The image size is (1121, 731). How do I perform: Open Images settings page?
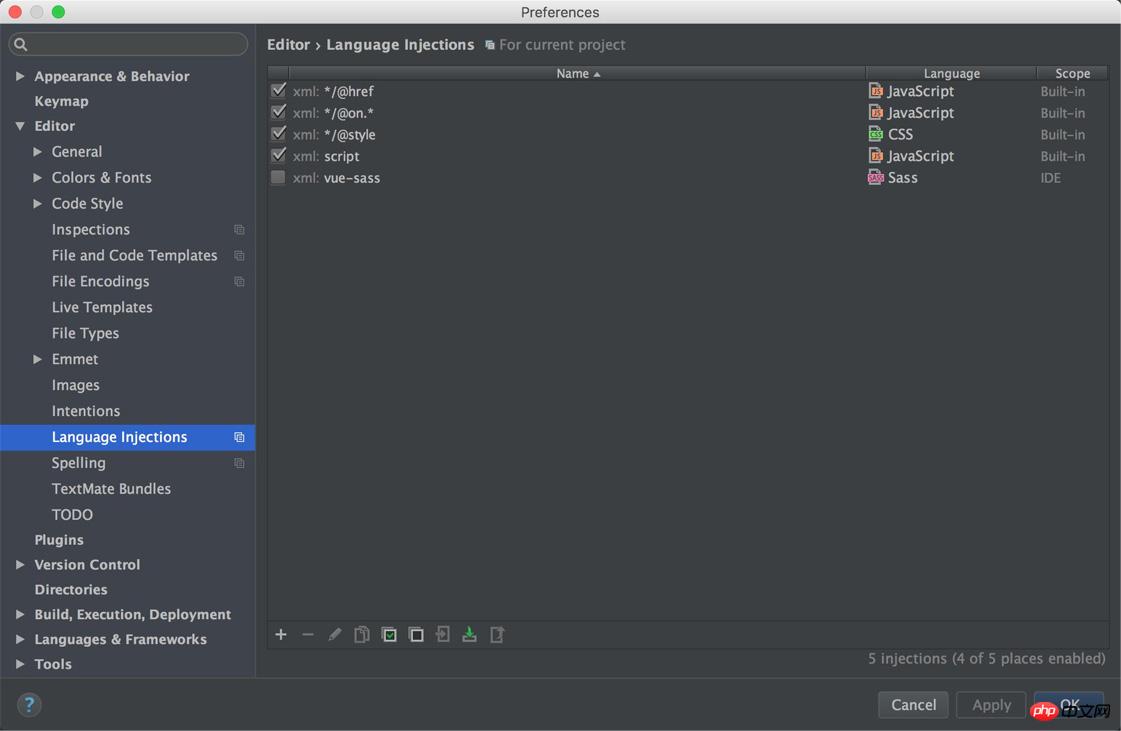[75, 385]
